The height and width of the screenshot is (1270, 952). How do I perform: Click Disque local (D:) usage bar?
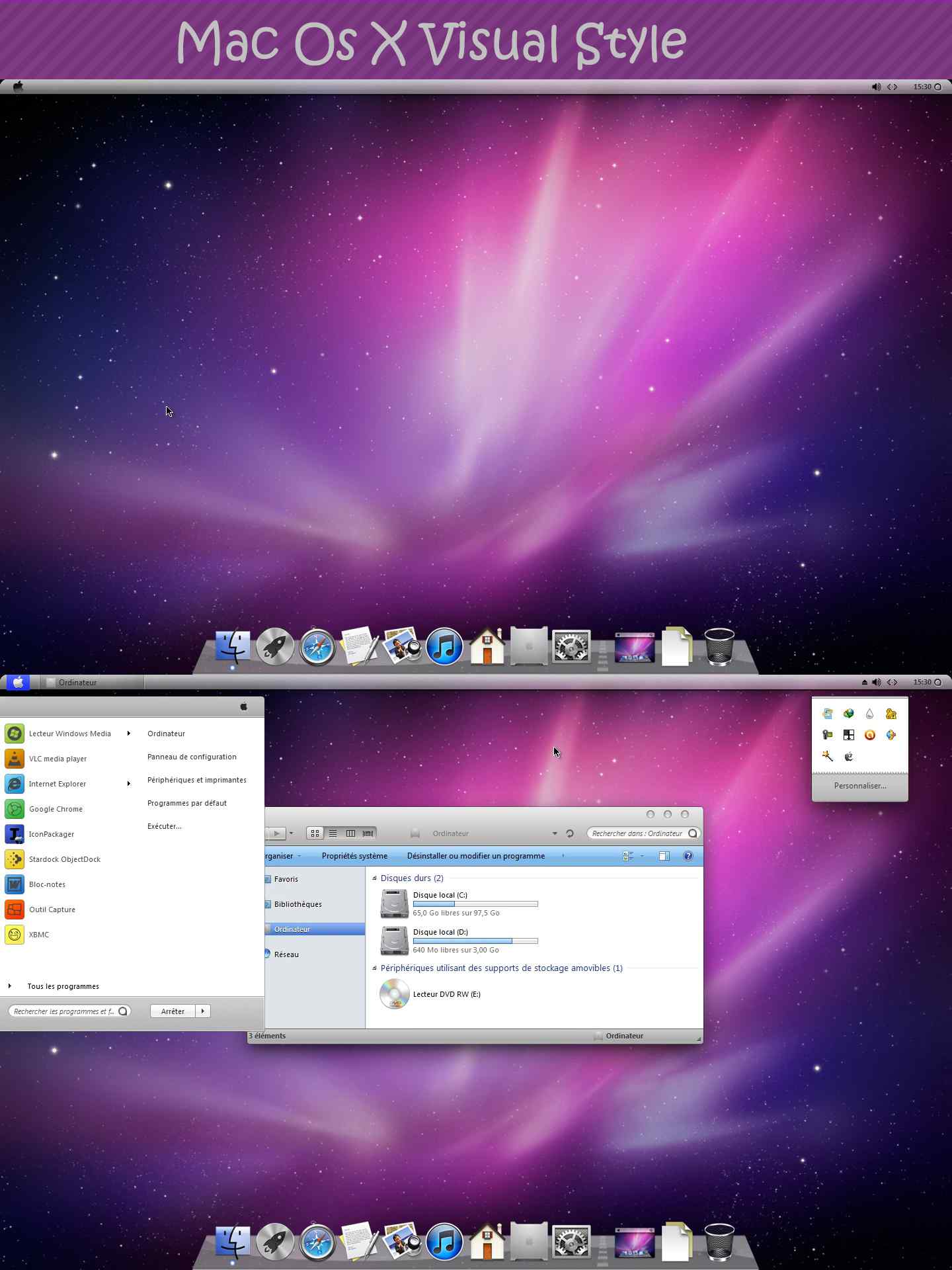point(475,941)
